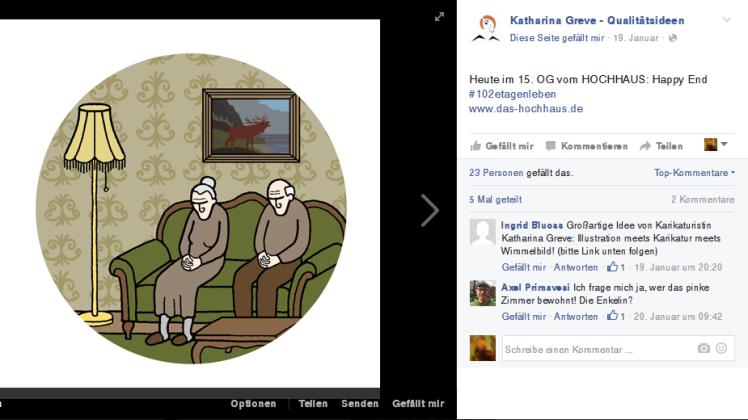
Task: Open the post options chevron at top right
Action: [727, 20]
